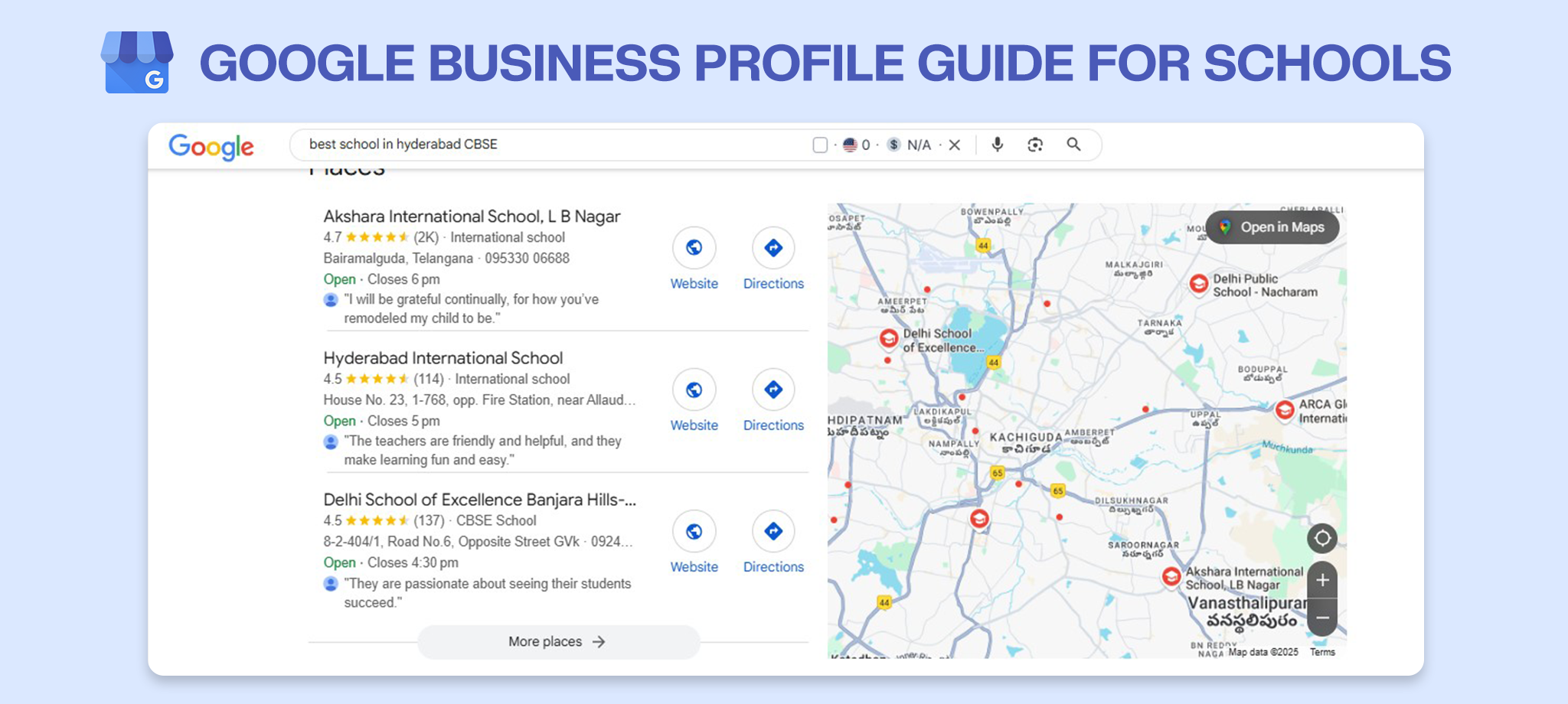Click the (114) reviews count

pos(429,379)
